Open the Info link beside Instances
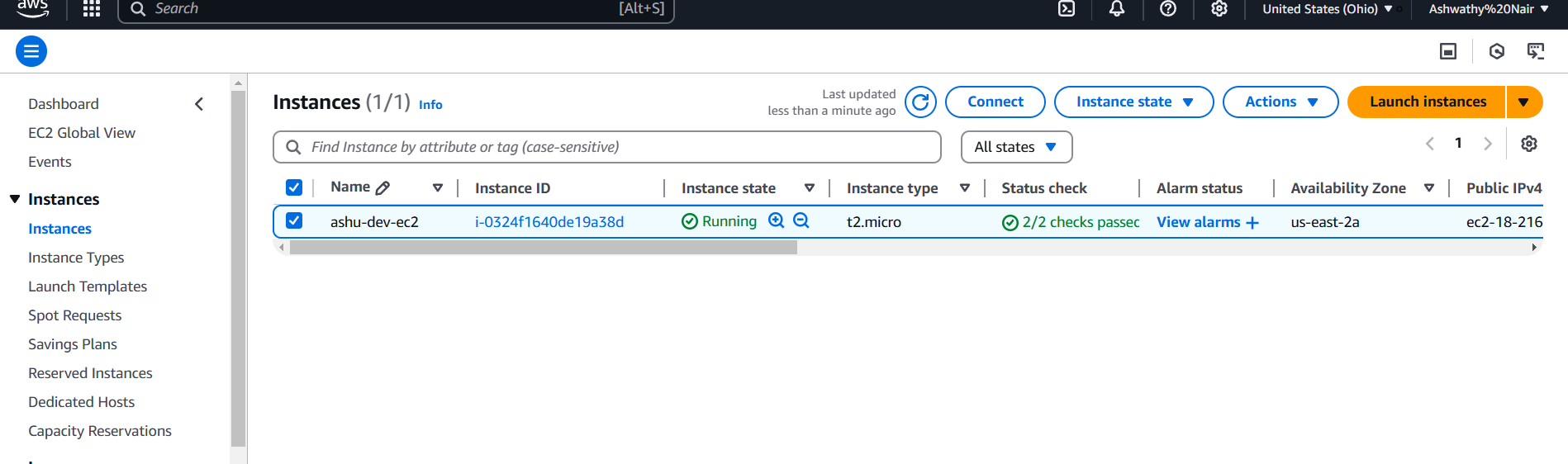Viewport: 1568px width, 464px height. pyautogui.click(x=430, y=105)
